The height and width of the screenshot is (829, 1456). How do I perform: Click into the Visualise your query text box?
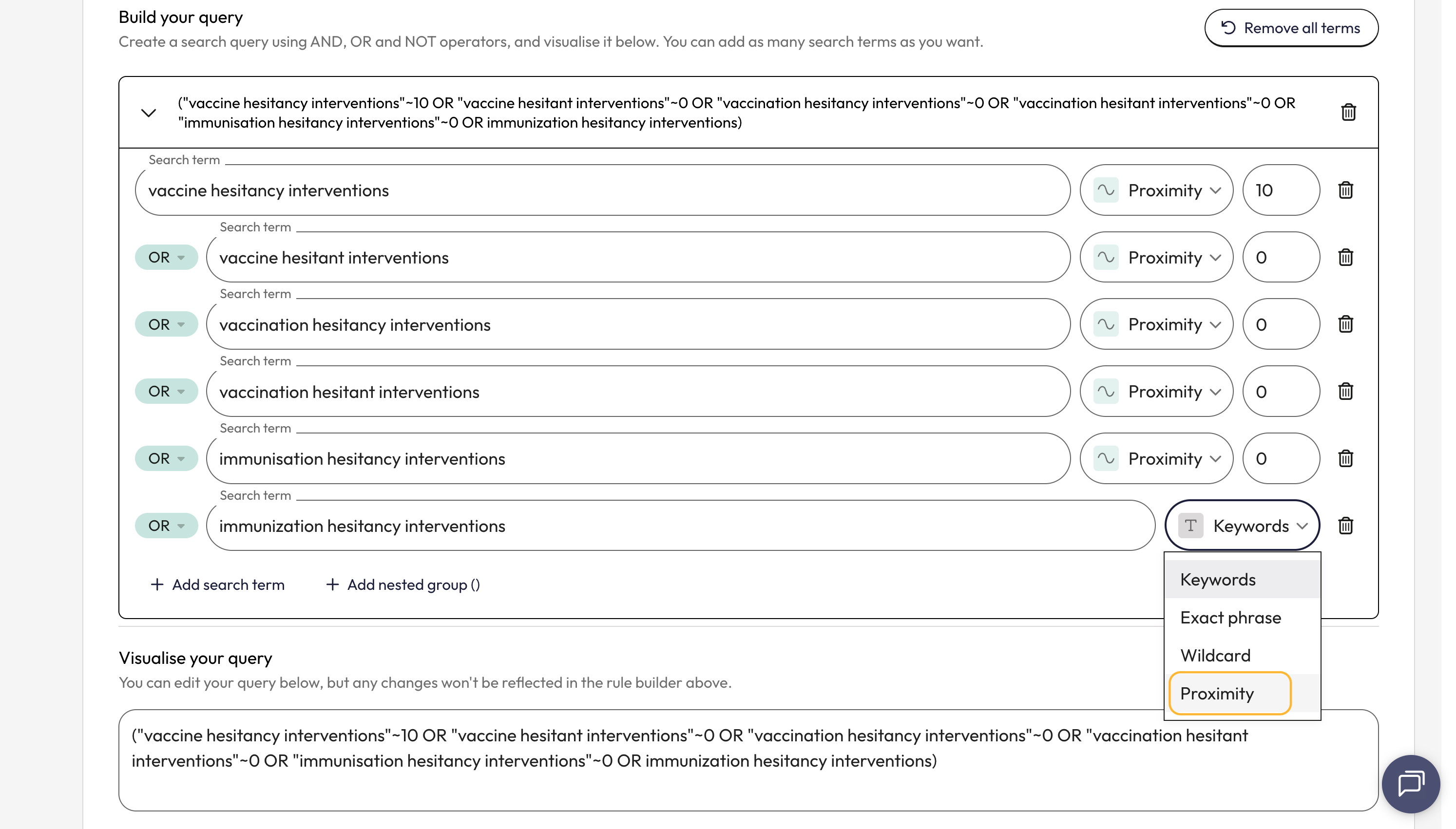point(748,760)
